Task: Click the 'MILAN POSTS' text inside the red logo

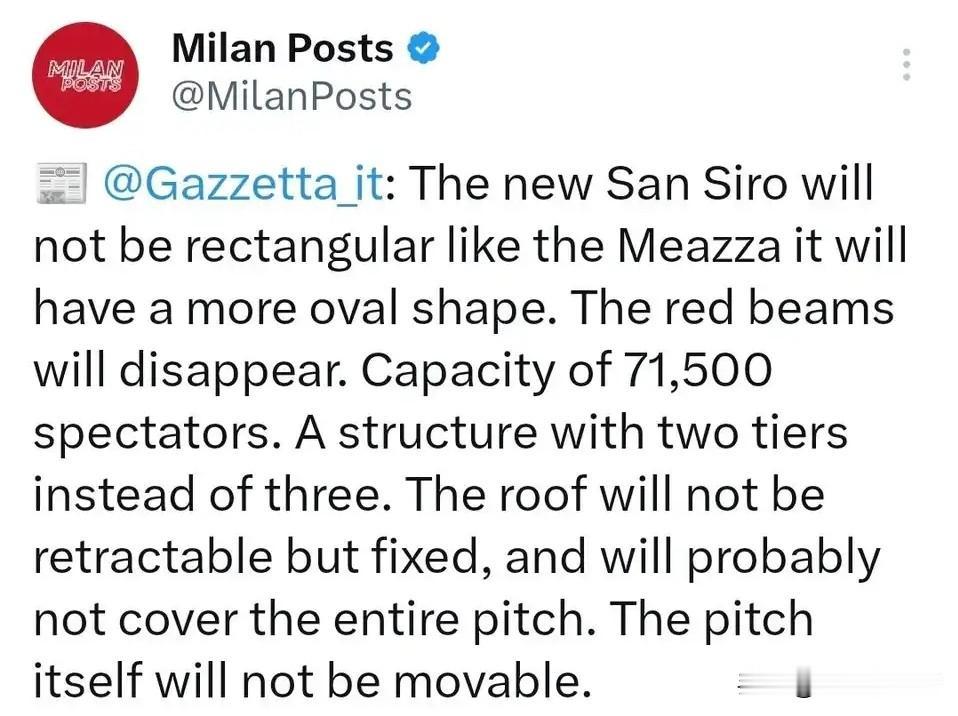Action: pos(86,75)
